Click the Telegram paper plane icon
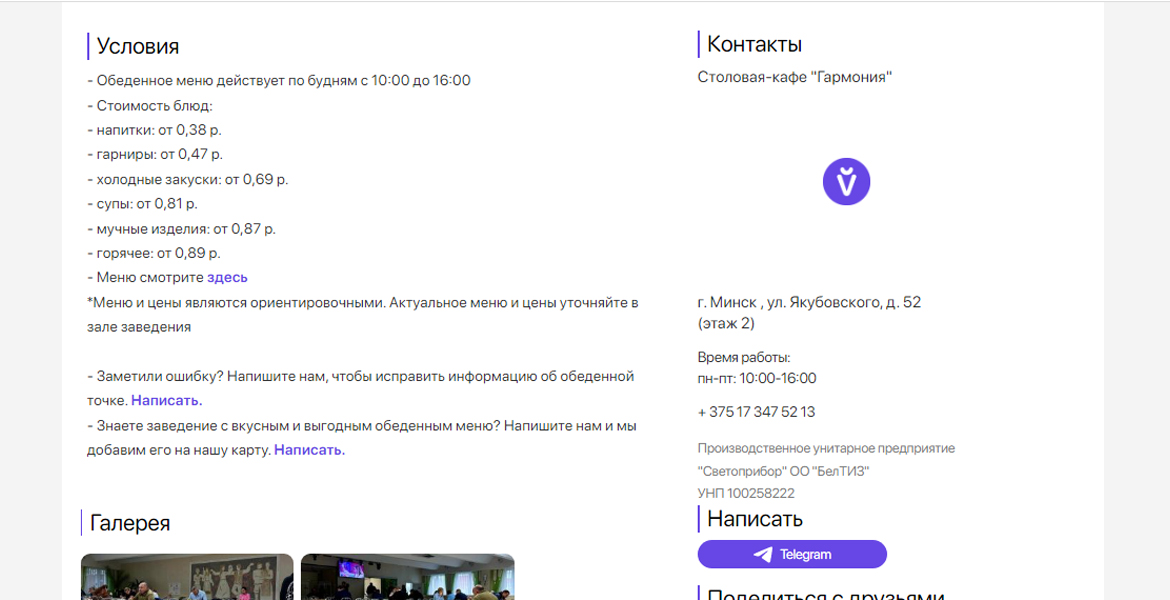Viewport: 1170px width, 600px height. pos(763,554)
